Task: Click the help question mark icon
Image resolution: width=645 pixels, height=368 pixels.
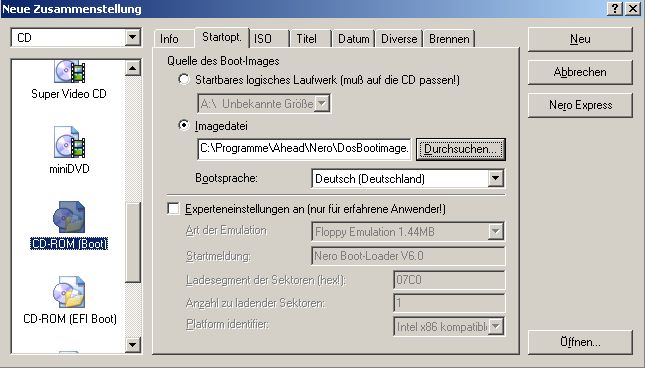Action: click(x=615, y=9)
